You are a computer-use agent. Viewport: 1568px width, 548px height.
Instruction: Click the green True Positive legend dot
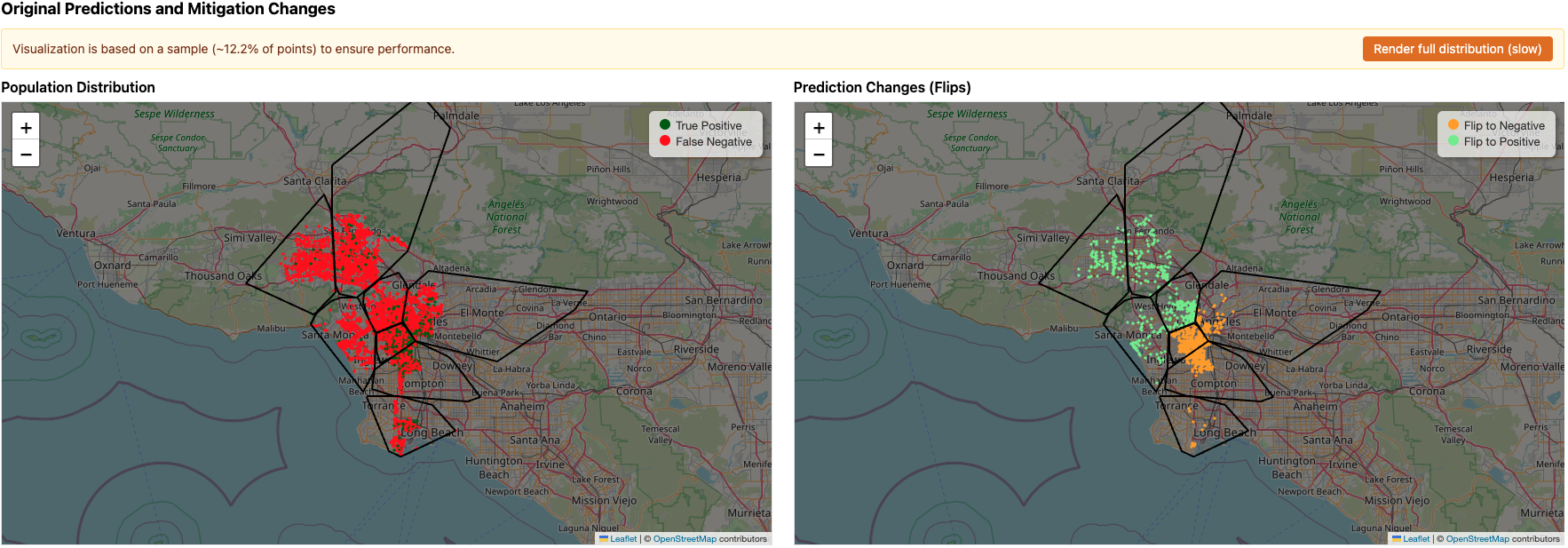pos(665,124)
